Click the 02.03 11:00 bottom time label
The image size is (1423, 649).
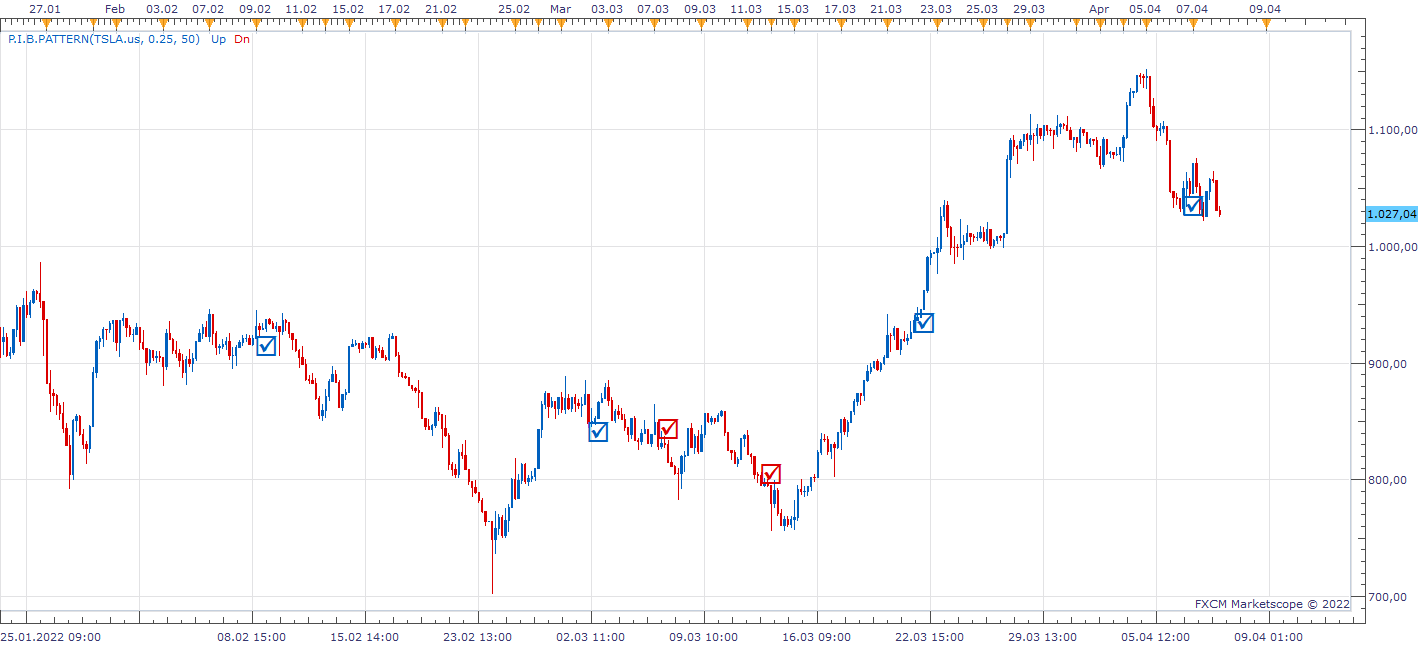point(591,637)
